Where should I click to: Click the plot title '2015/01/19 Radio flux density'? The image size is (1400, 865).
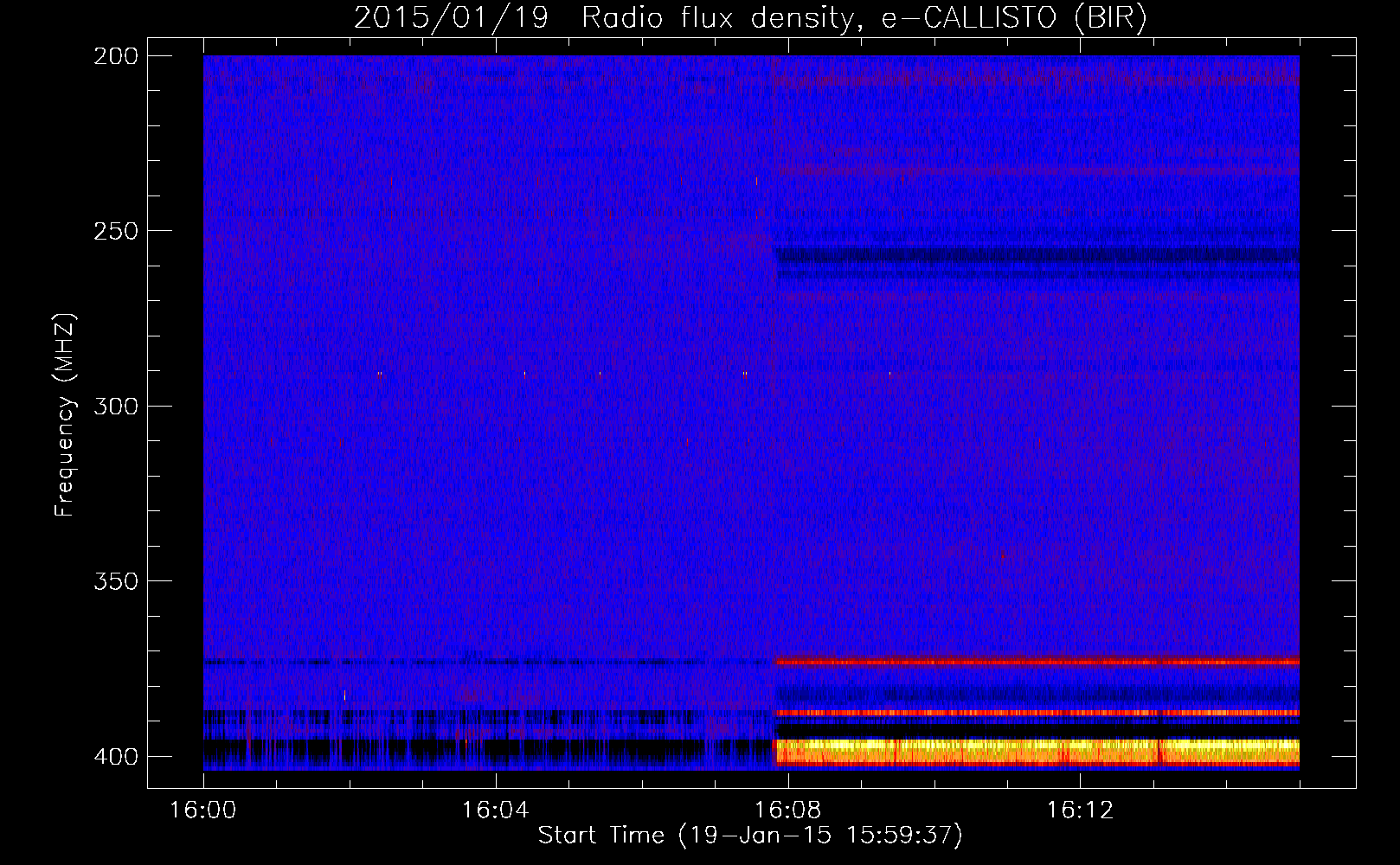point(750,17)
